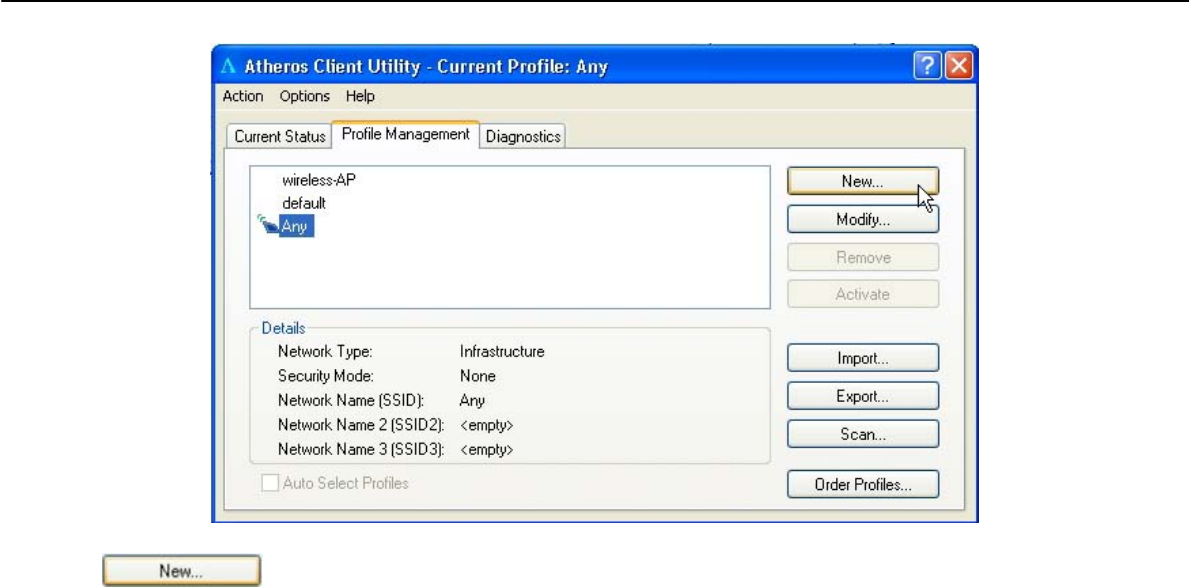Click the Details group label
Image resolution: width=1189 pixels, height=587 pixels.
pyautogui.click(x=284, y=328)
